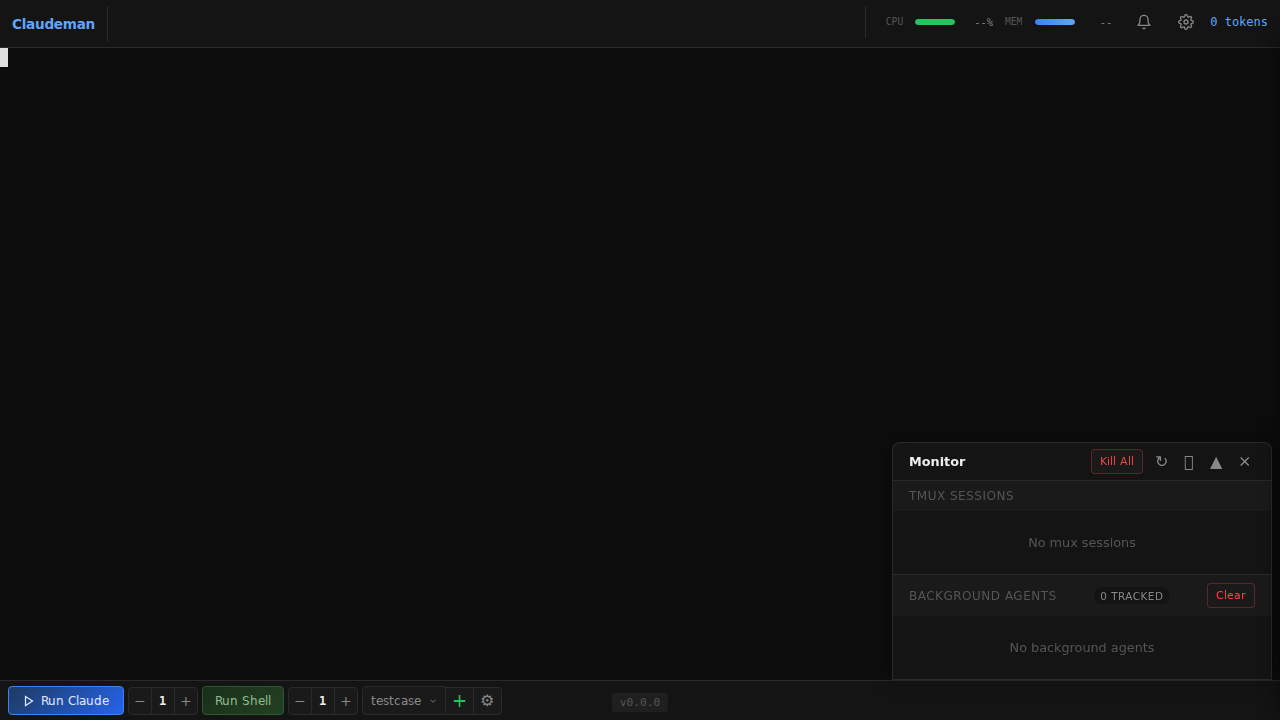Increase the Run Shell instance count
1280x720 pixels.
pyautogui.click(x=346, y=701)
